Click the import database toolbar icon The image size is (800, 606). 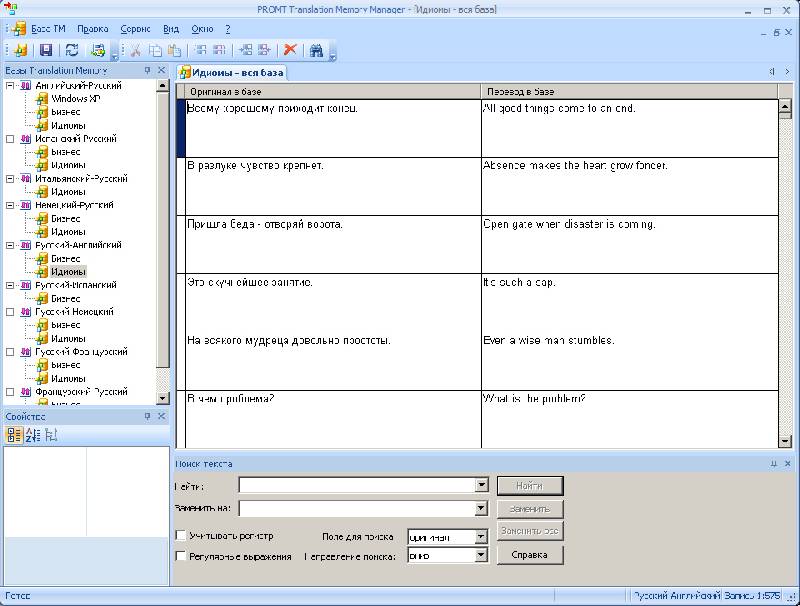point(97,50)
